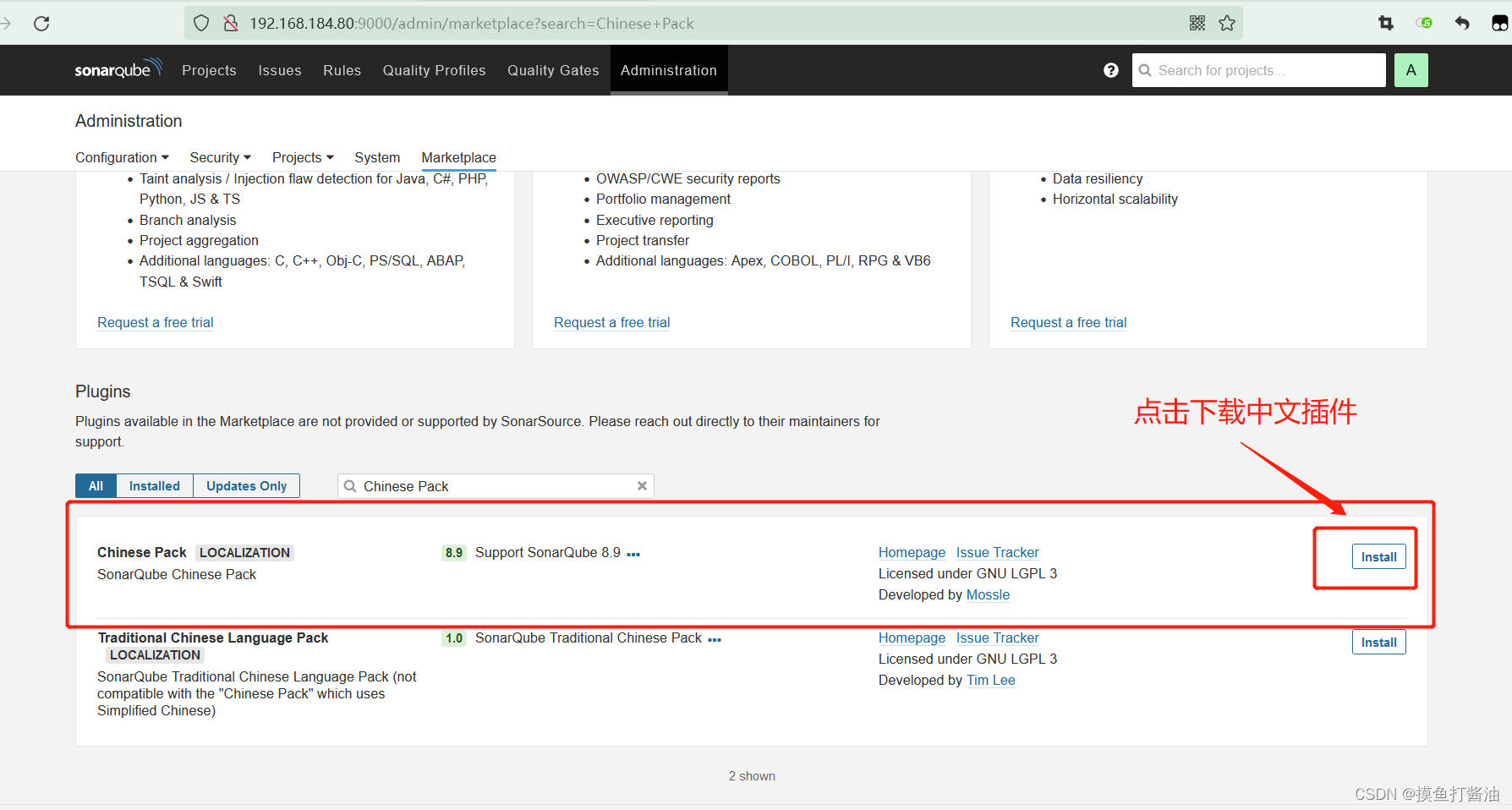Viewport: 1512px width, 810px height.
Task: Click the Chinese Pack plugin name
Action: pyautogui.click(x=141, y=552)
